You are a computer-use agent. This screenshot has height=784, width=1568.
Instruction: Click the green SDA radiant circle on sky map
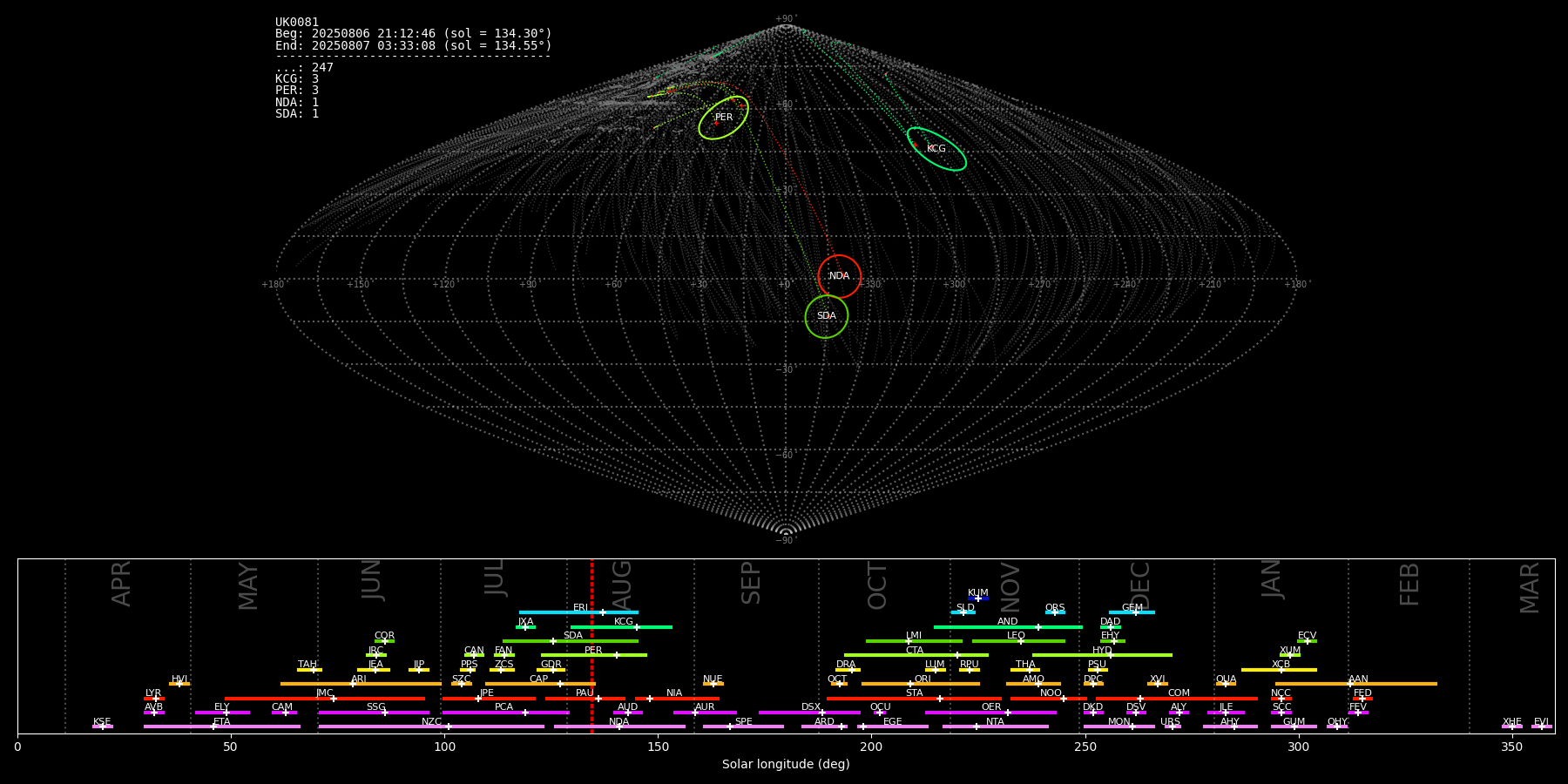827,316
